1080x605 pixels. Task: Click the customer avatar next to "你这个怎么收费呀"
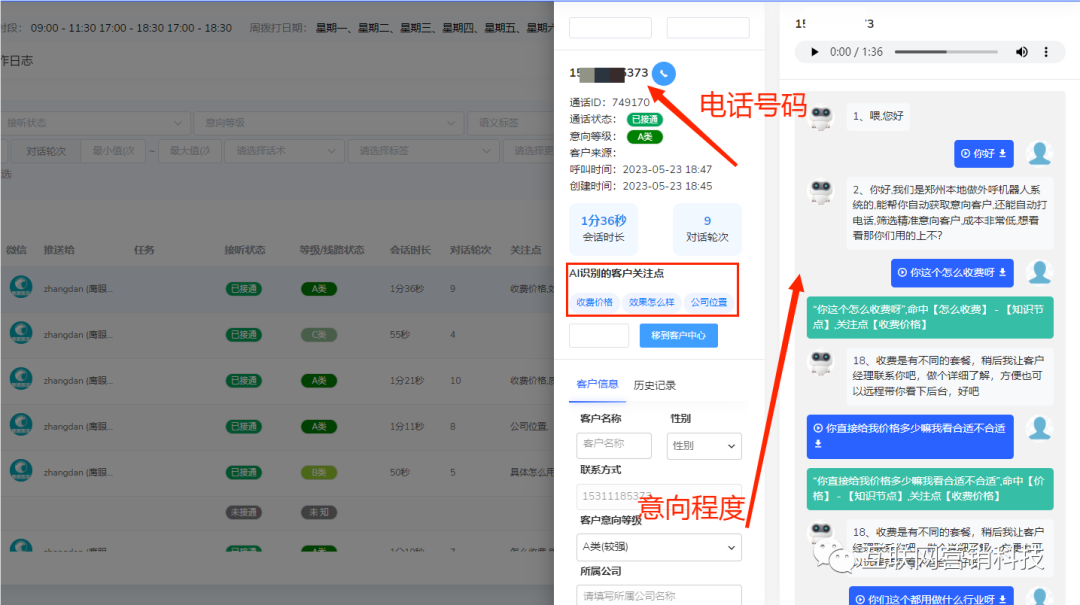tap(1039, 272)
